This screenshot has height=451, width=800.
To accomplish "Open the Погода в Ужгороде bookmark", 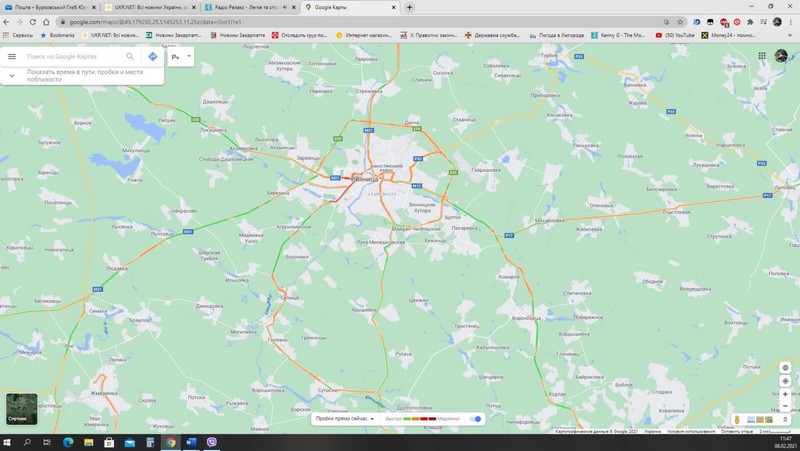I will click(x=557, y=35).
